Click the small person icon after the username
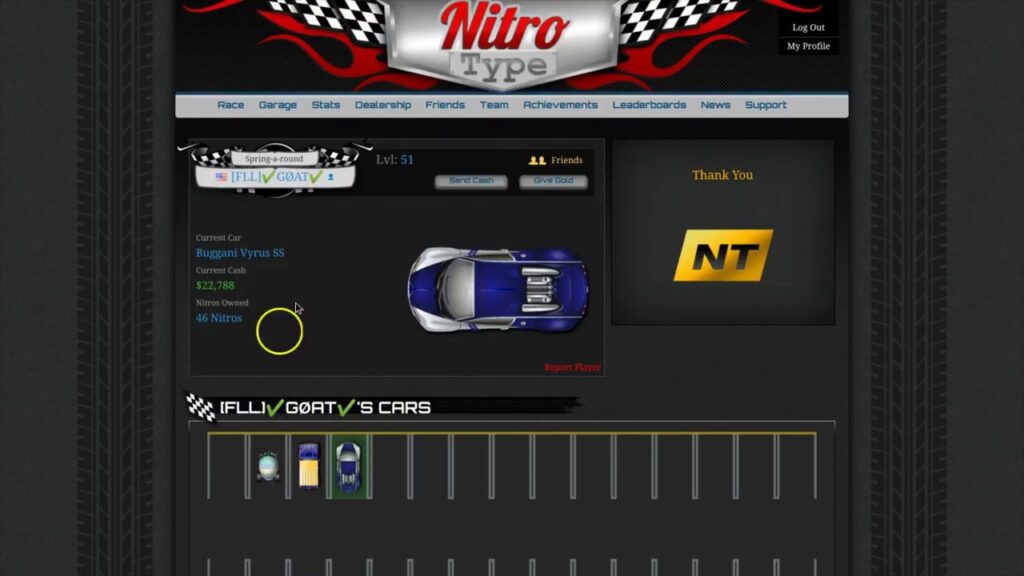Screen dimensions: 1024x576 (331, 177)
